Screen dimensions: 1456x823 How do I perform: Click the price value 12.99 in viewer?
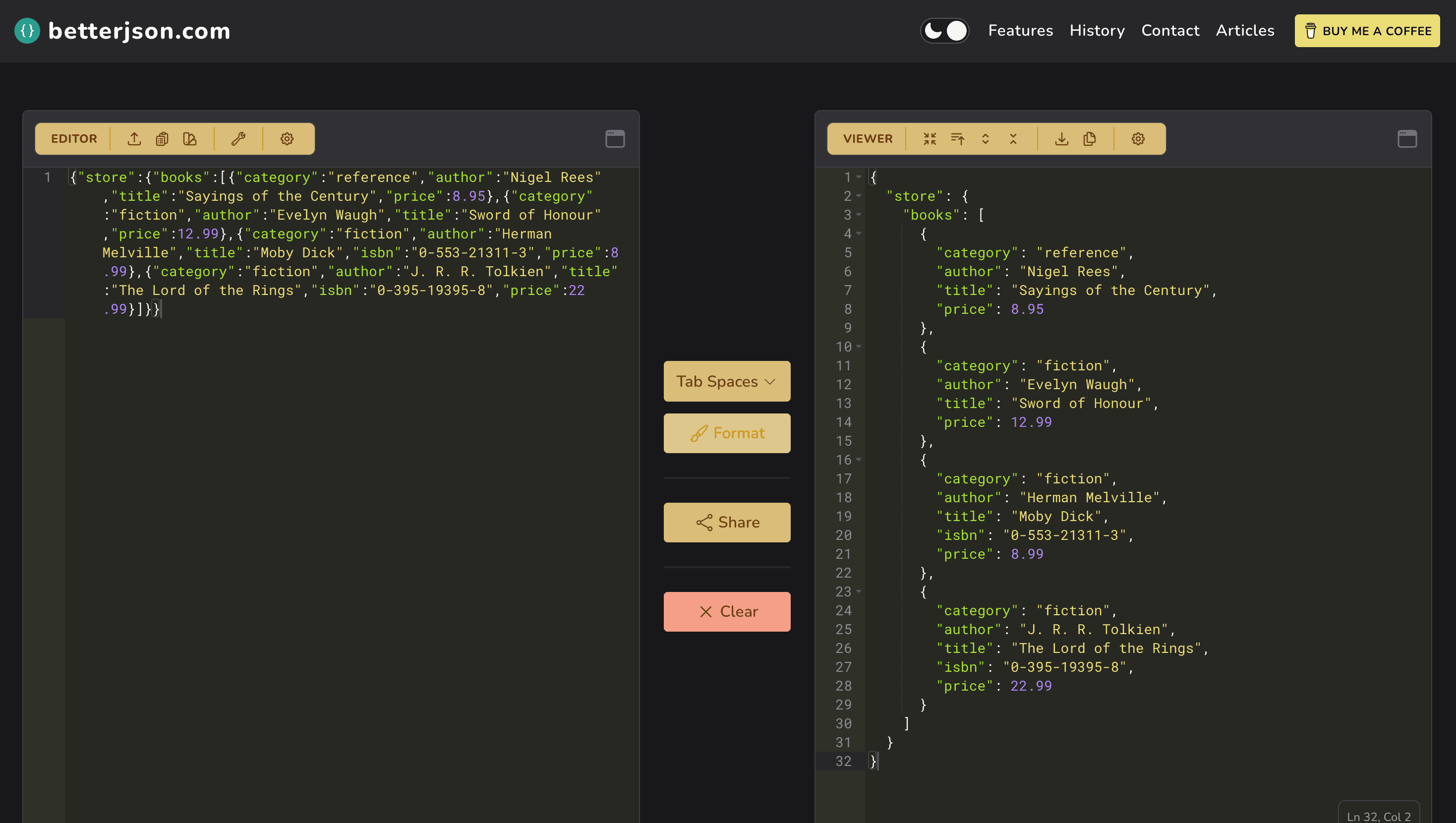1031,422
